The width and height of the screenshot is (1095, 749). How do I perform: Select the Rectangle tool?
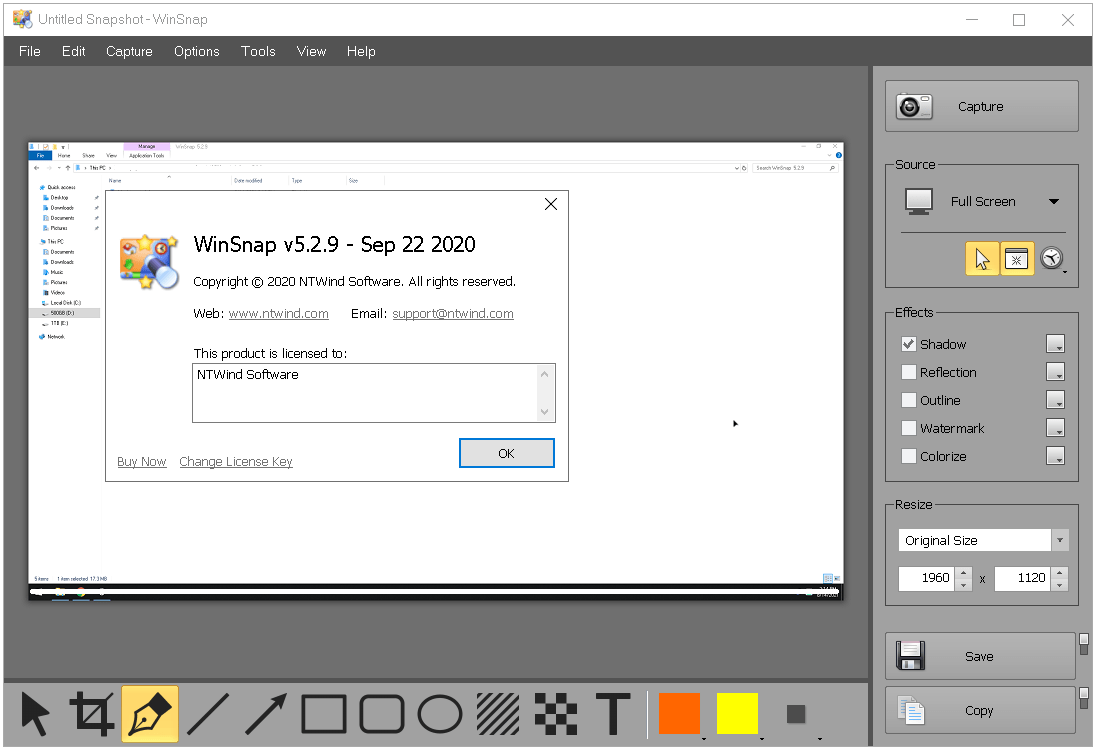(323, 713)
